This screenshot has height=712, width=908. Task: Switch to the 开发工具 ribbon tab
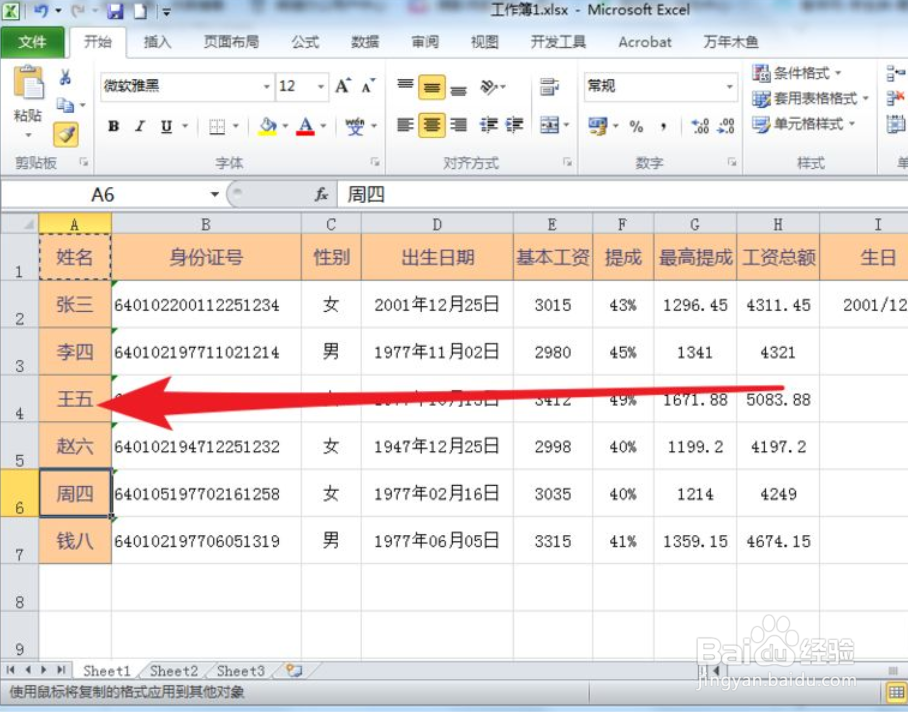coord(558,42)
